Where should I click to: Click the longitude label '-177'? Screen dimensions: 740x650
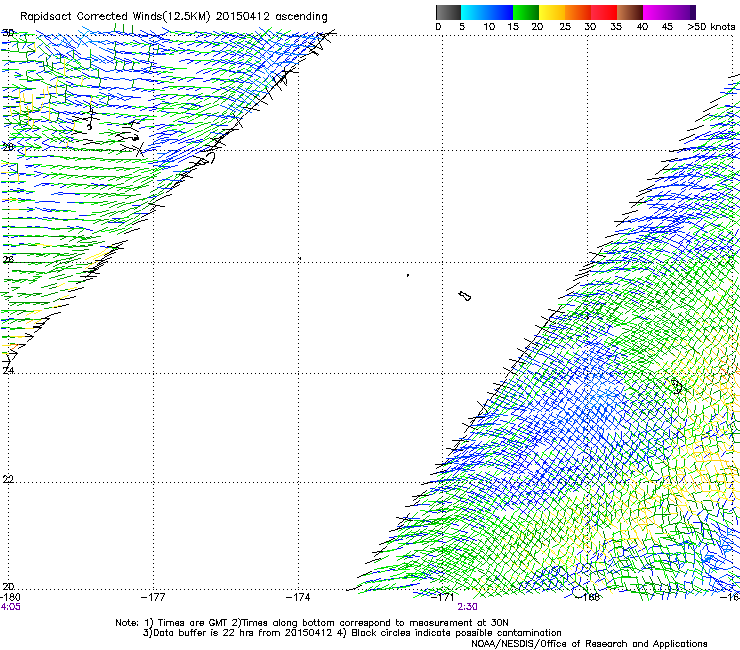coord(153,597)
